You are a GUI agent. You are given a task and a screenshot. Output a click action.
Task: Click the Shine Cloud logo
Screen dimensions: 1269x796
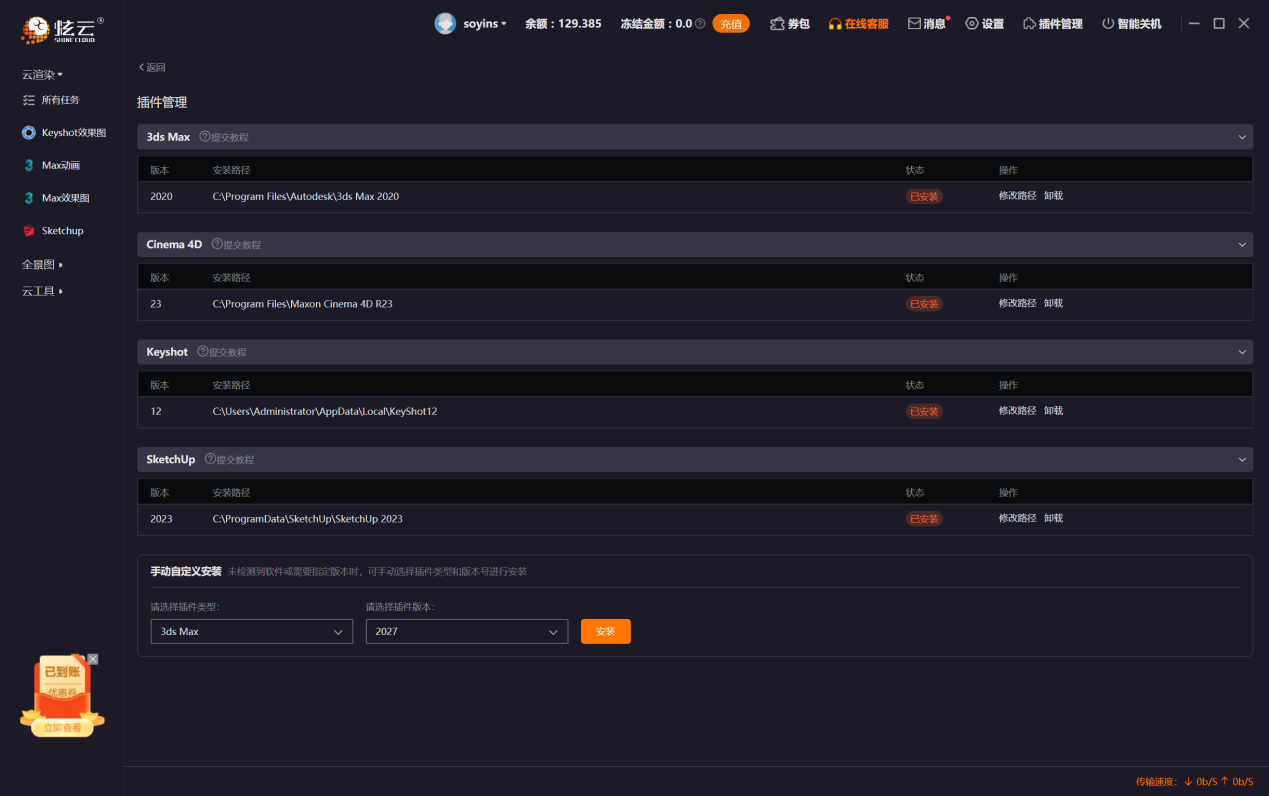pos(62,30)
